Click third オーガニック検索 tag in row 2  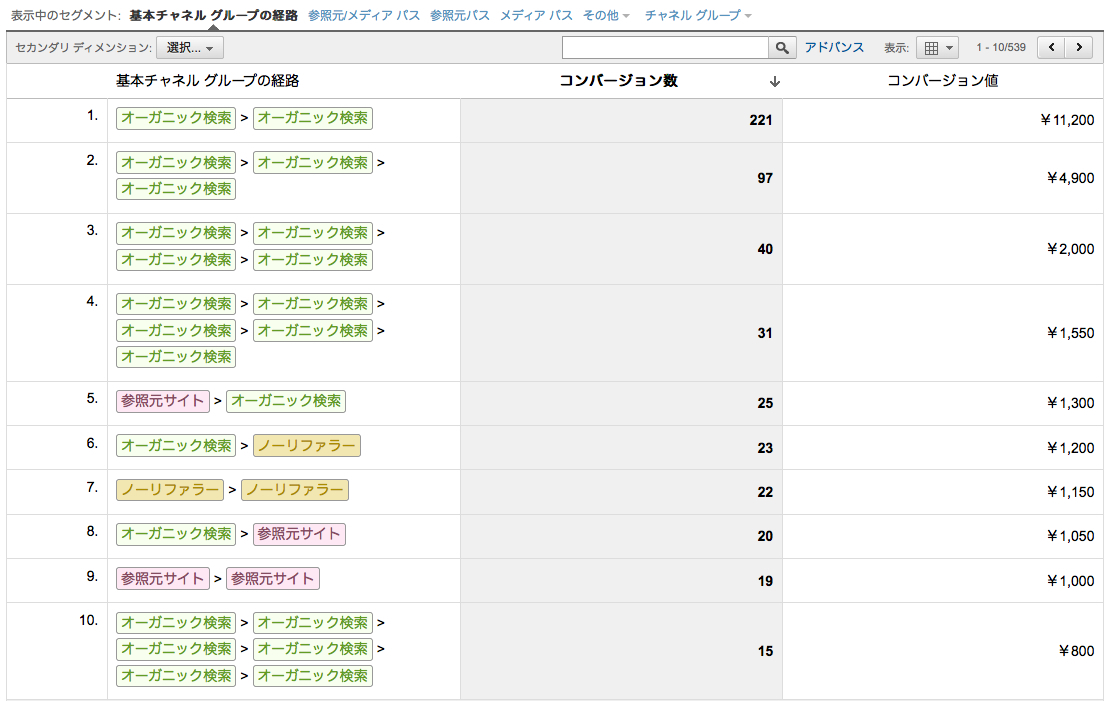[176, 189]
